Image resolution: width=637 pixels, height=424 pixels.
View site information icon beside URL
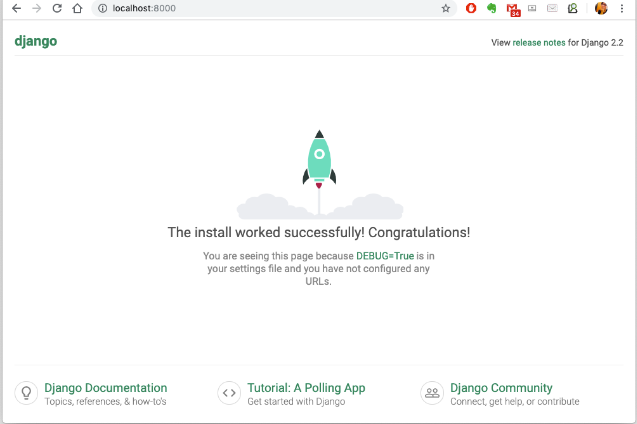[x=102, y=8]
